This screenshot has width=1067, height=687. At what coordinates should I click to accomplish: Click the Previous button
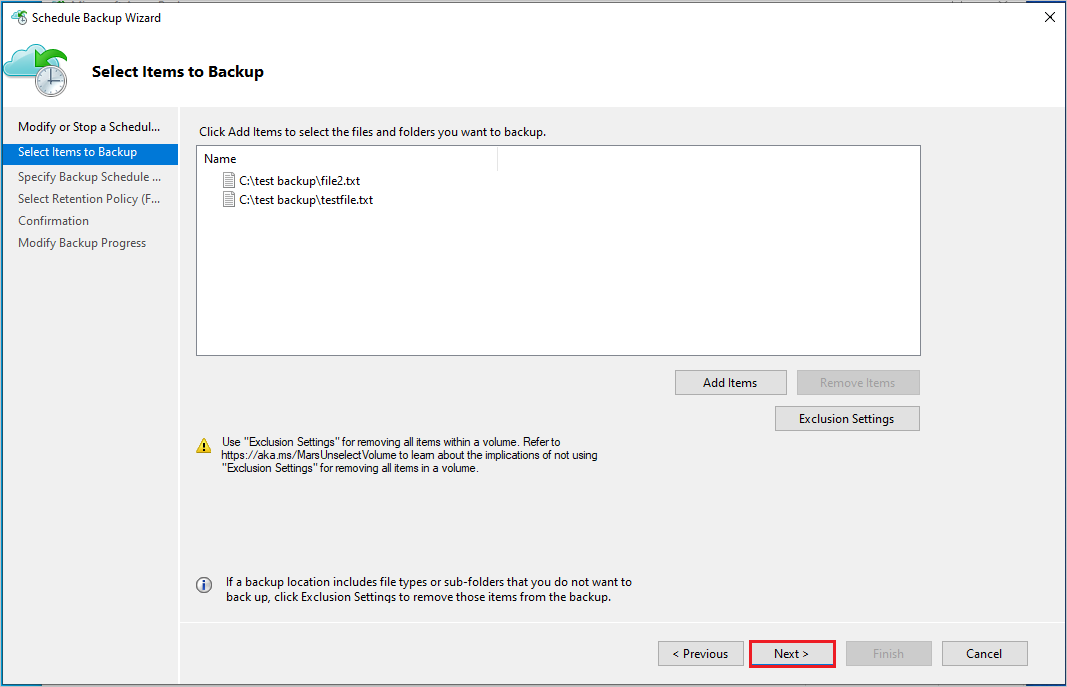pos(700,653)
